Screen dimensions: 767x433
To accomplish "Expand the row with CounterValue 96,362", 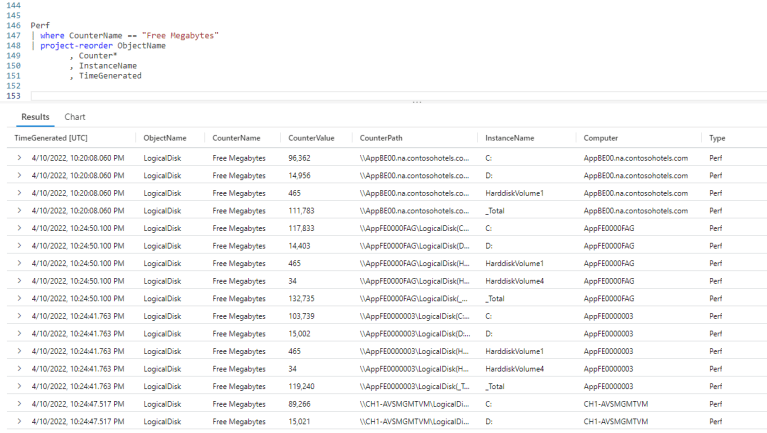I will pos(19,158).
